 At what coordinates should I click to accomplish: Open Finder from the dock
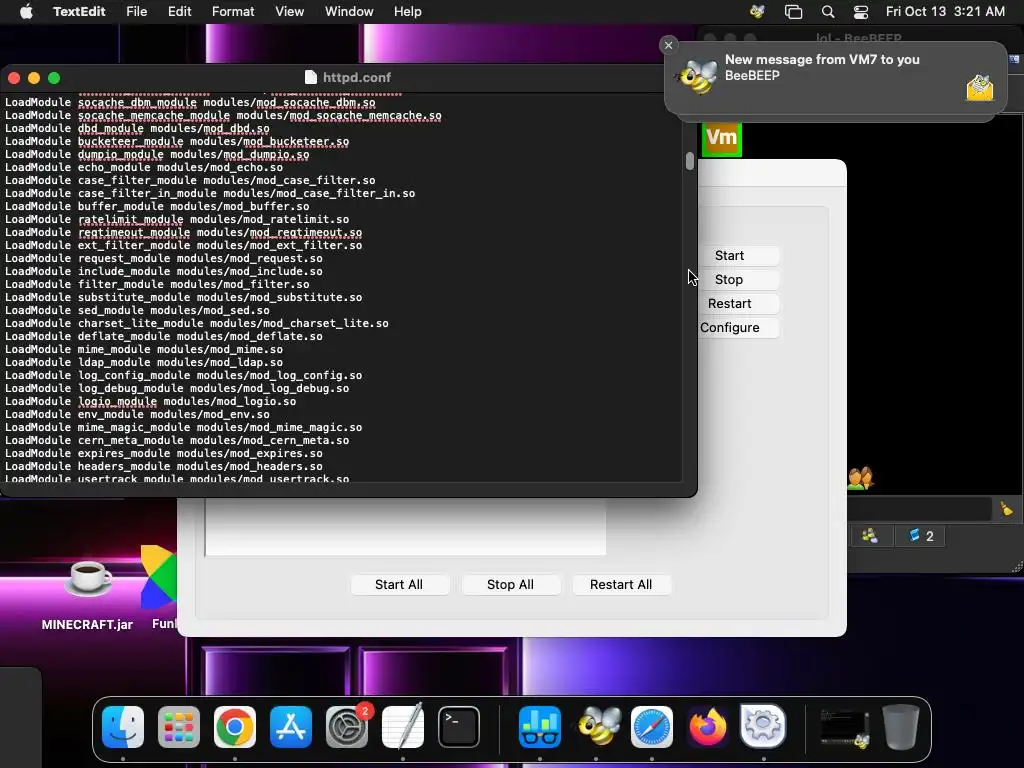123,727
